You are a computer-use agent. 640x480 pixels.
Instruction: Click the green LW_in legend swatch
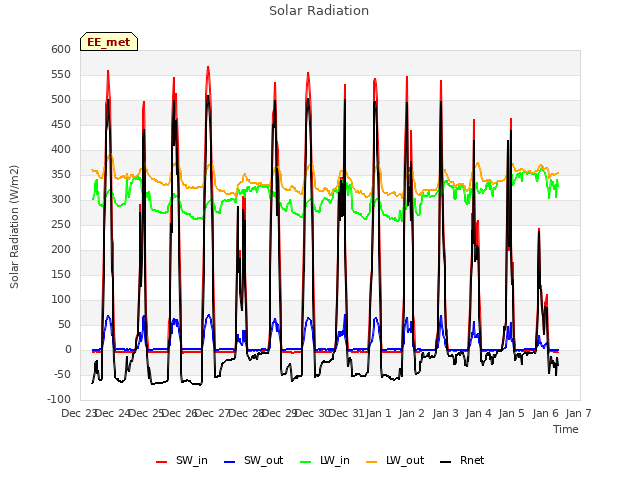click(x=306, y=462)
